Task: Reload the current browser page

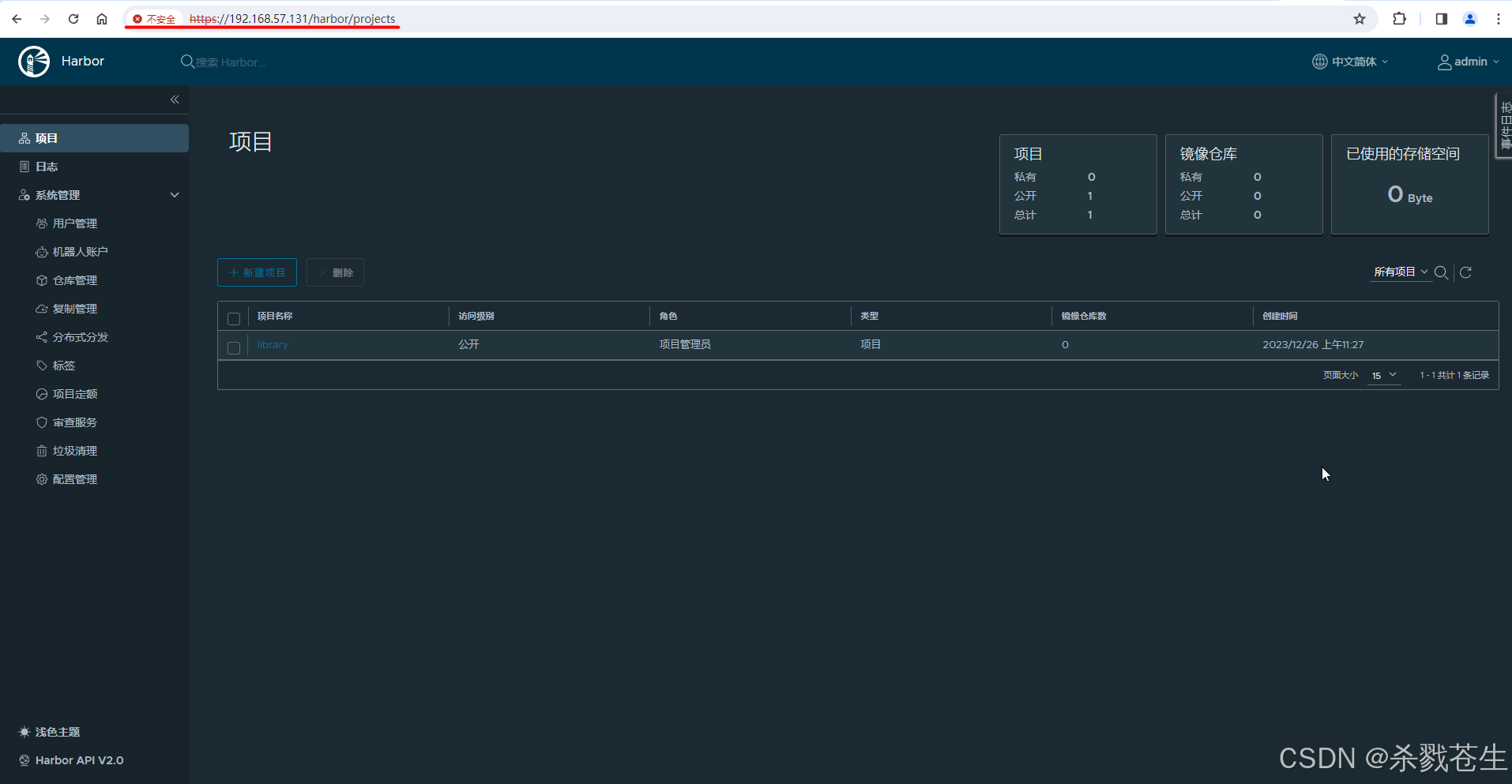Action: (73, 19)
